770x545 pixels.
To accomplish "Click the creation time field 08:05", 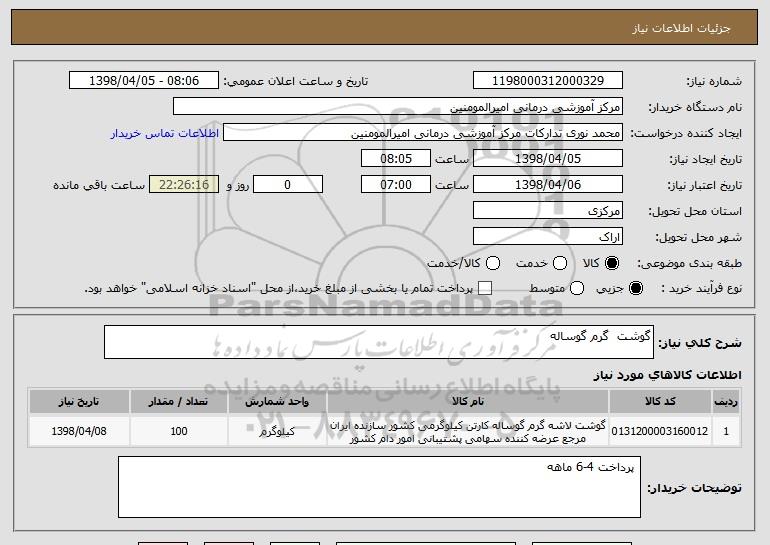I will tap(396, 159).
